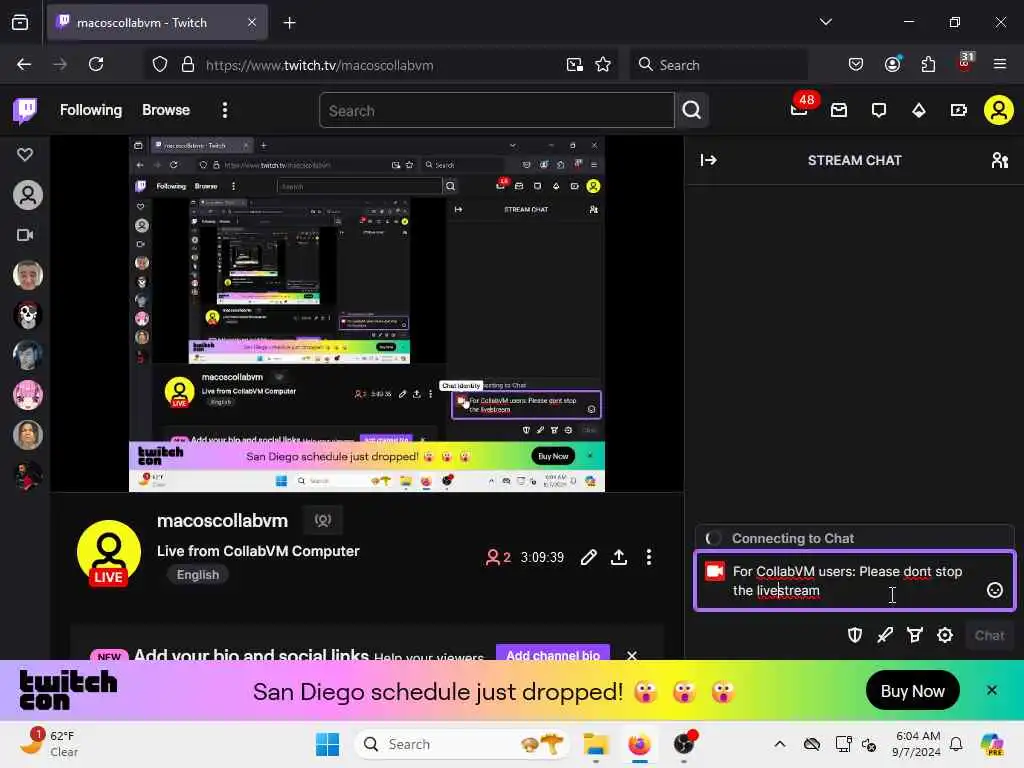Collapse the stream chat panel
Image resolution: width=1024 pixels, height=768 pixels.
(x=709, y=160)
